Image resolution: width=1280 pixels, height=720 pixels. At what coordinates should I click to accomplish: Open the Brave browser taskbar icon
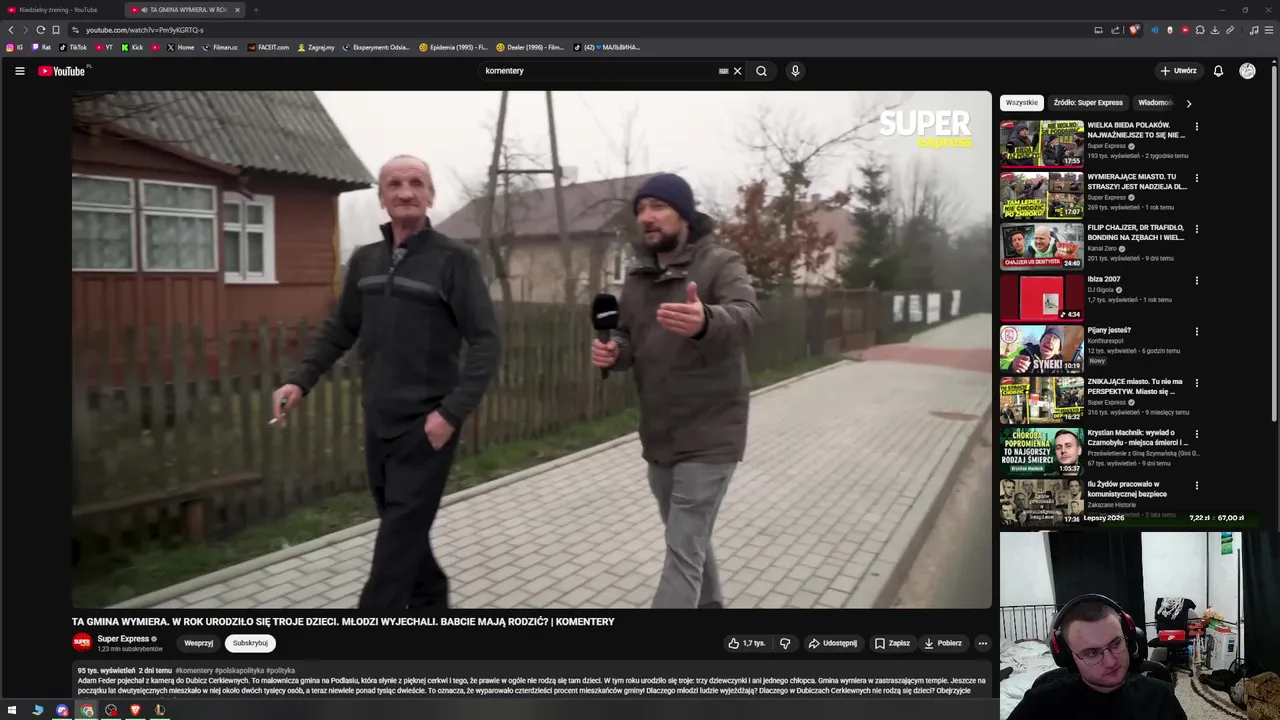pos(135,710)
